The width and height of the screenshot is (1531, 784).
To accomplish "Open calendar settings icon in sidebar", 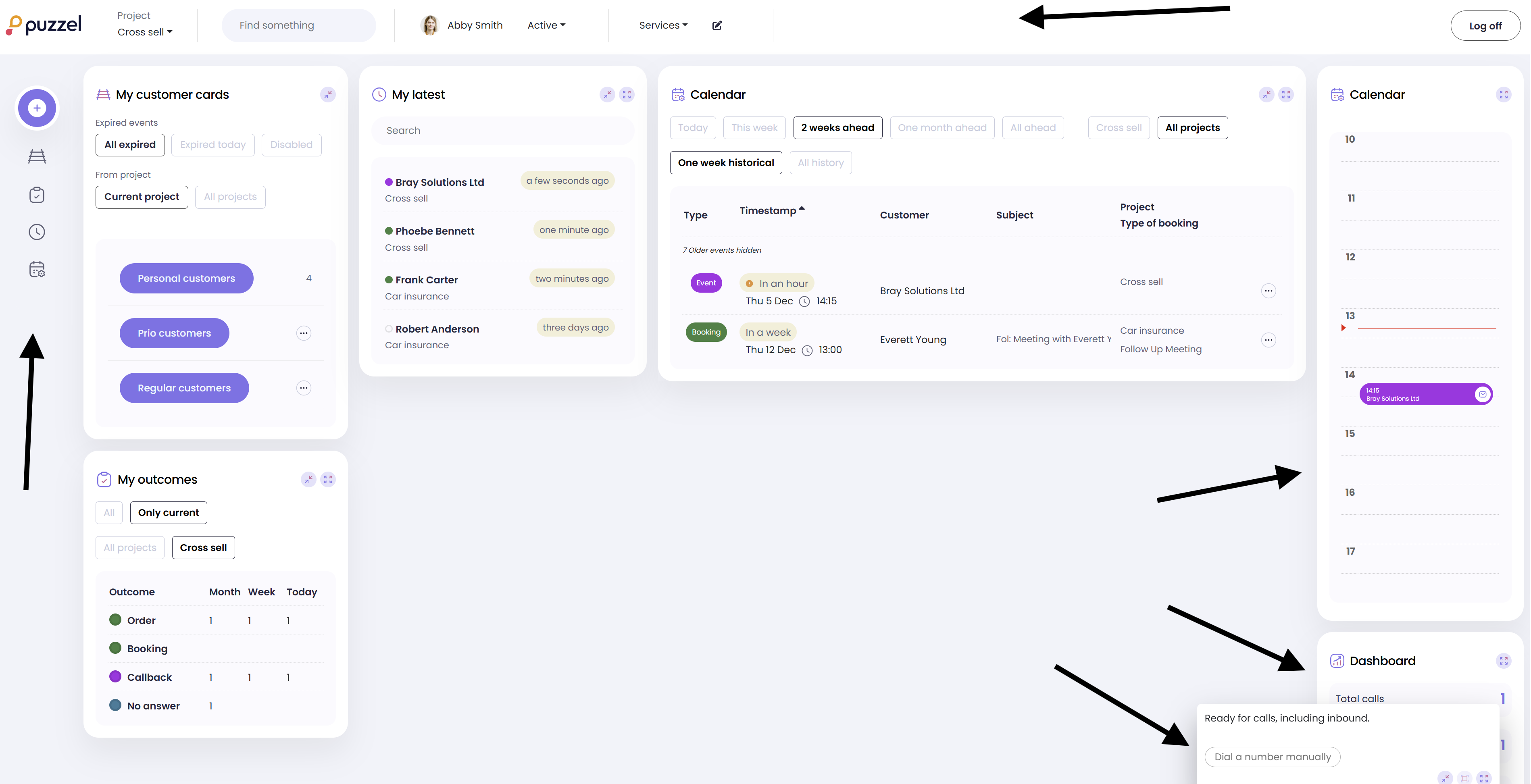I will click(37, 270).
